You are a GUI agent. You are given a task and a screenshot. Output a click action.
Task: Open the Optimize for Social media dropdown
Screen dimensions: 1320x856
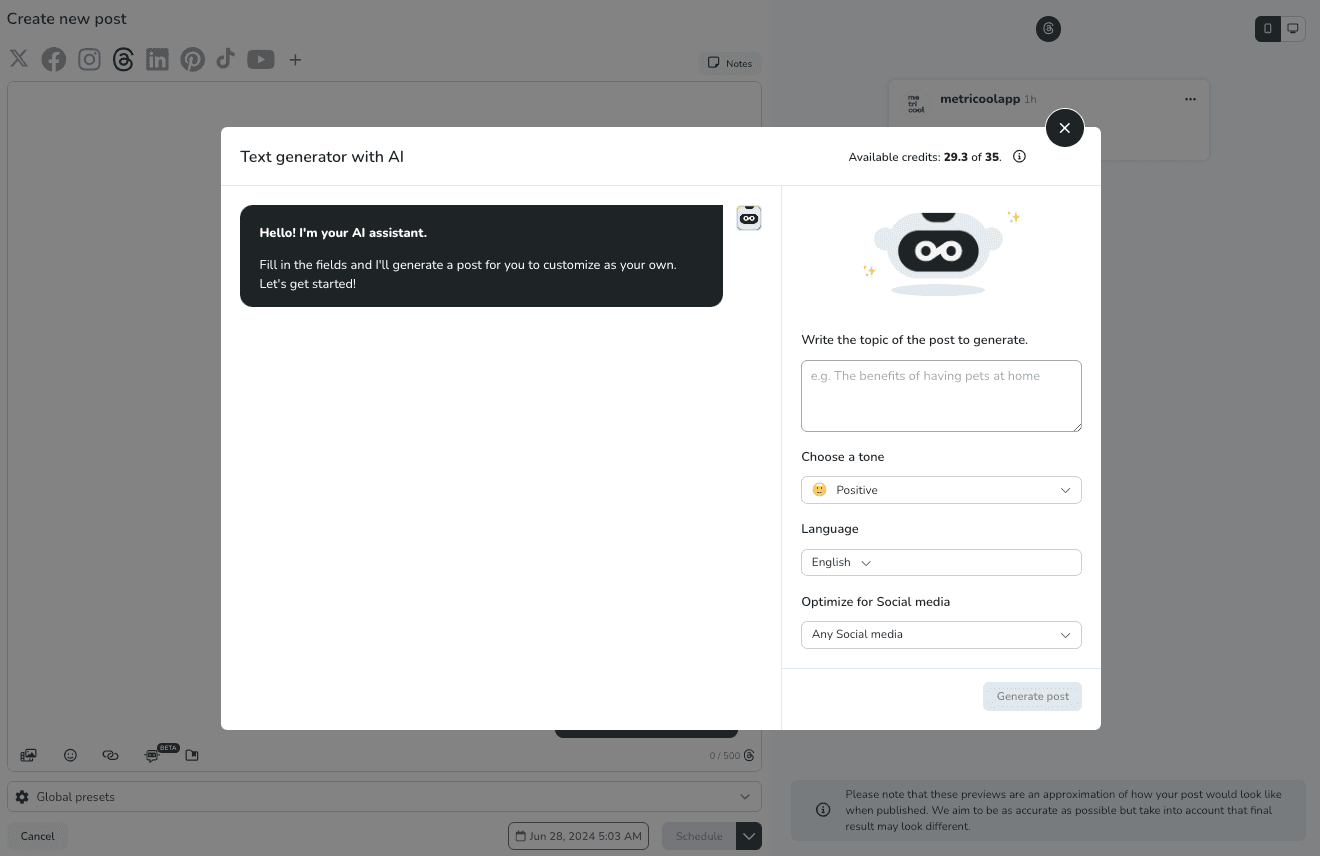[x=940, y=634]
